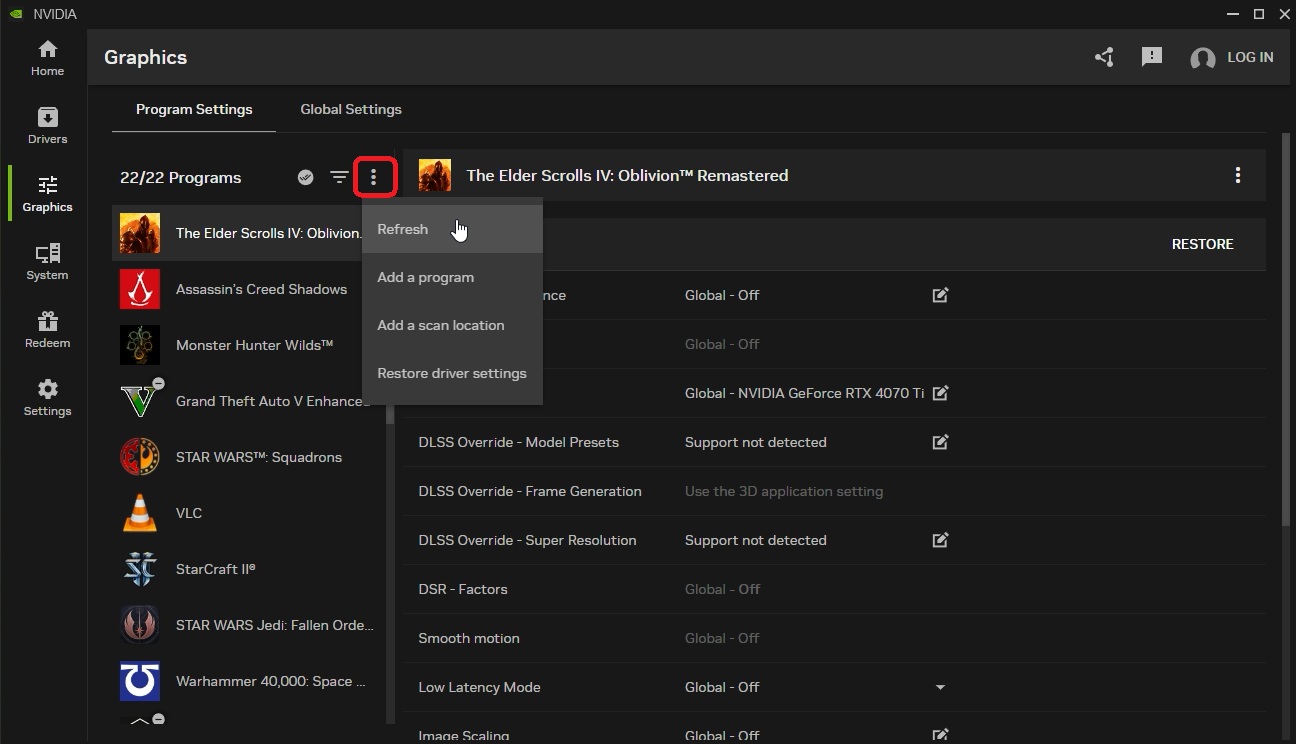Select The Elder Scrolls IV: Oblivion in list
Image resolution: width=1296 pixels, height=744 pixels.
238,233
